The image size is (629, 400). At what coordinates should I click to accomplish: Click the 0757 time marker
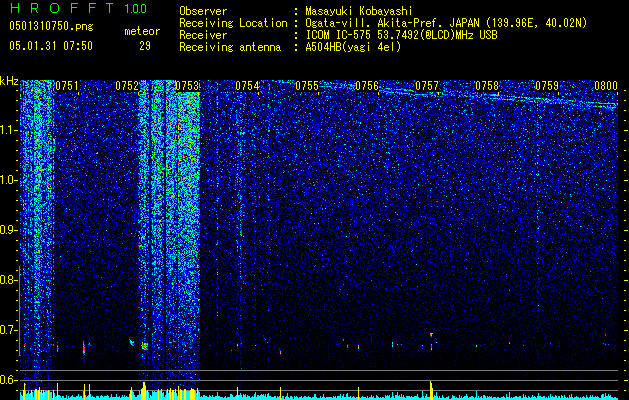coord(427,86)
